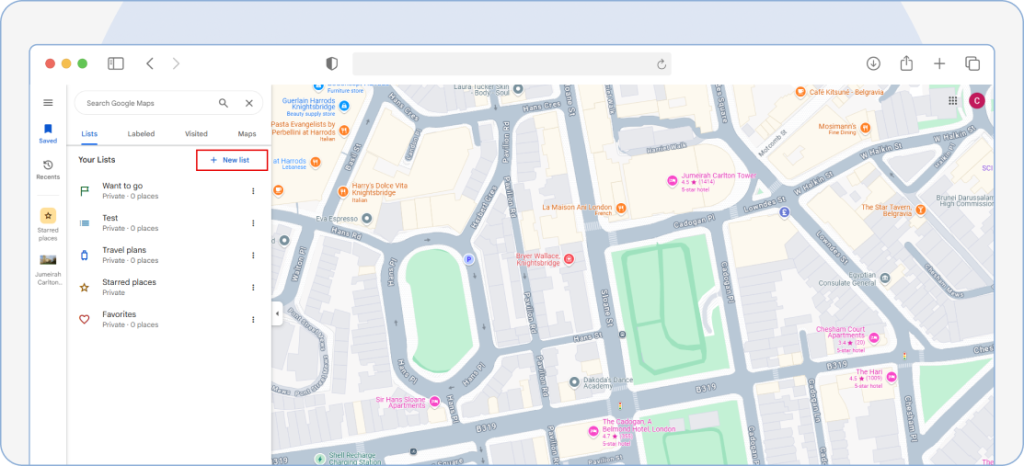Select Sir Hans Sloane Apartments pin
This screenshot has height=466, width=1024.
coord(435,403)
